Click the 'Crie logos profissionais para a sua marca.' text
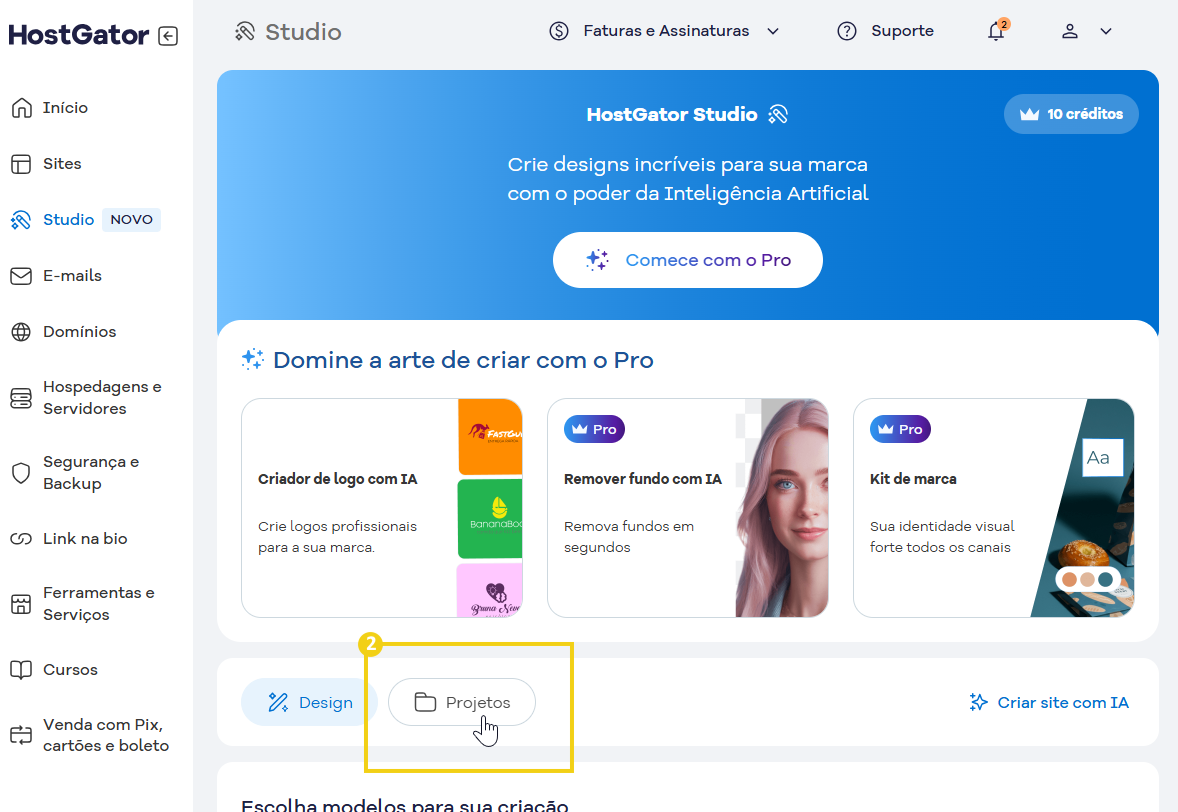The image size is (1178, 812). point(337,536)
